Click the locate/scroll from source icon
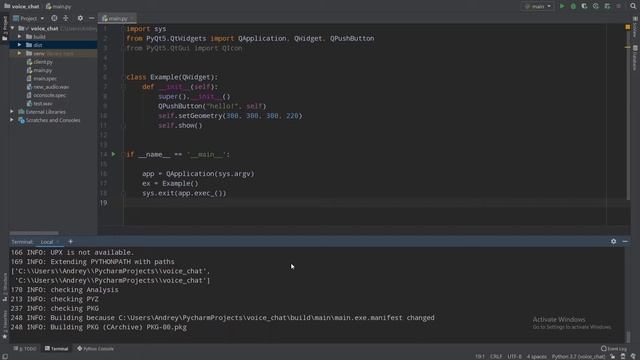Image resolution: width=640 pixels, height=360 pixels. click(54, 18)
